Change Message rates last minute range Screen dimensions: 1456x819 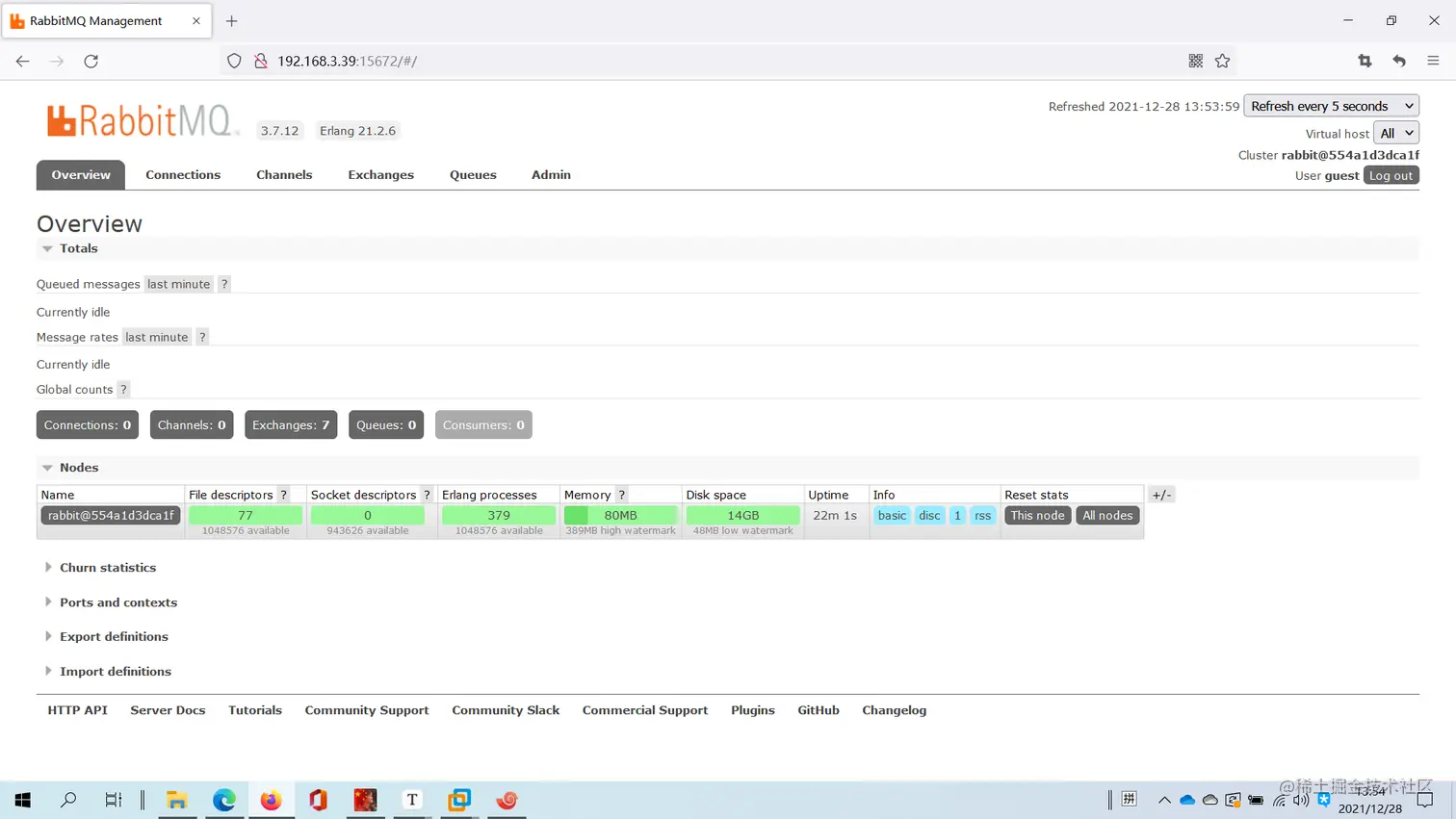(156, 337)
